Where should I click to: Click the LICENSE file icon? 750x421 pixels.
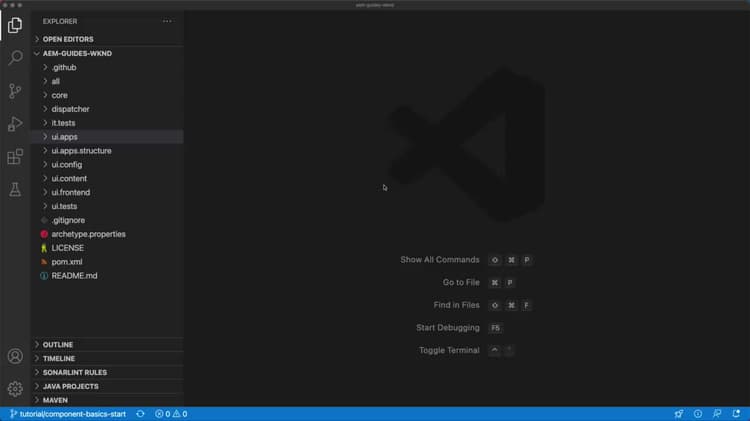44,248
